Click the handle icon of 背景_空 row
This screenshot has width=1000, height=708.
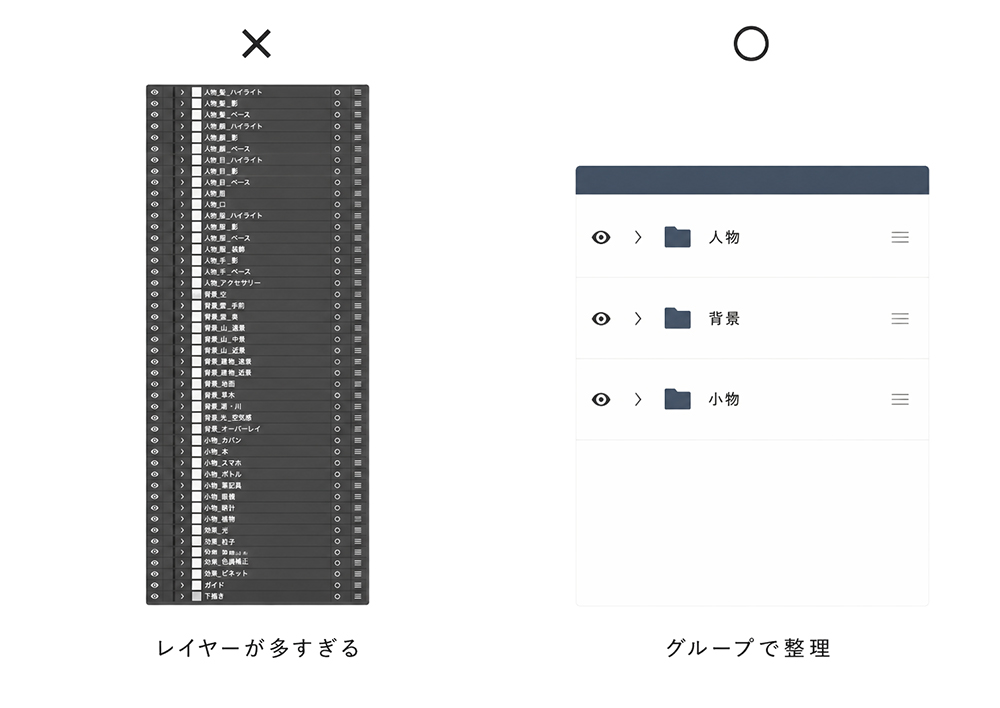(358, 294)
